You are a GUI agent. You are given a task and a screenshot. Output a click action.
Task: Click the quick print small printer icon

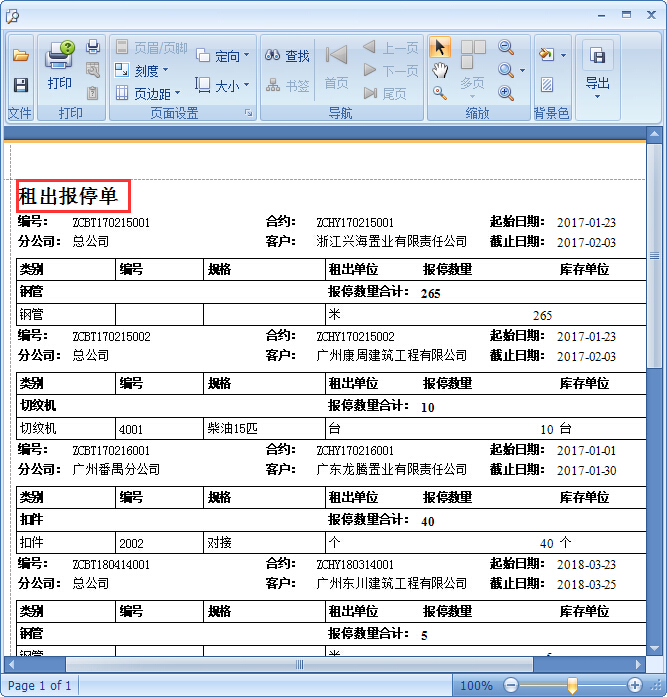93,47
